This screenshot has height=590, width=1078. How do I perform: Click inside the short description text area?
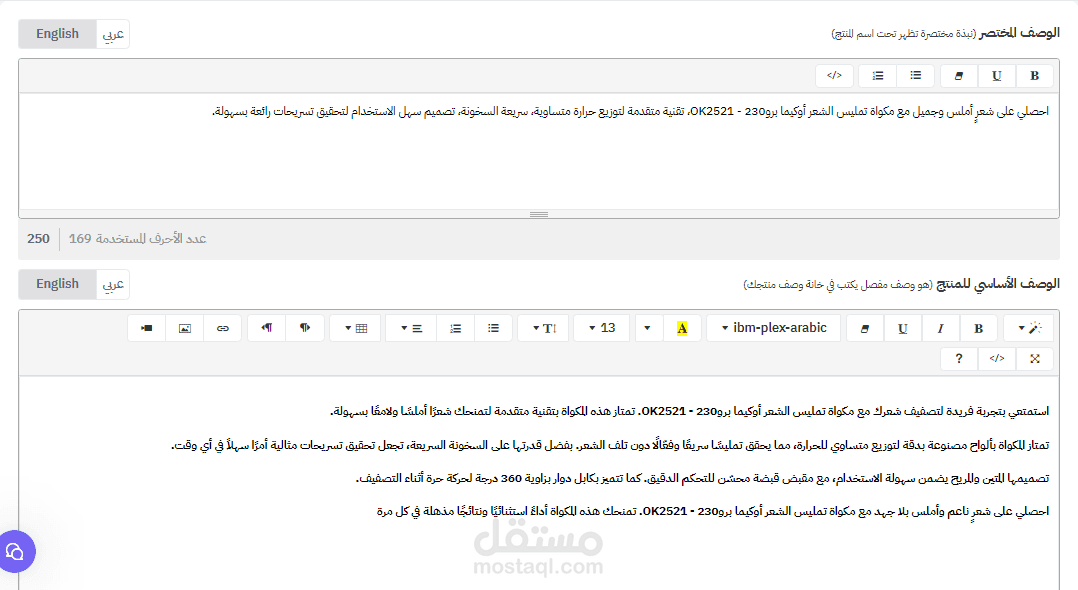[539, 151]
